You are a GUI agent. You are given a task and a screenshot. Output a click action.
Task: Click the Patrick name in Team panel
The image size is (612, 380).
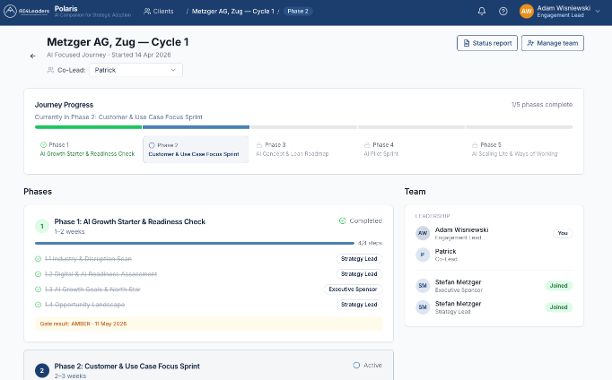(445, 252)
